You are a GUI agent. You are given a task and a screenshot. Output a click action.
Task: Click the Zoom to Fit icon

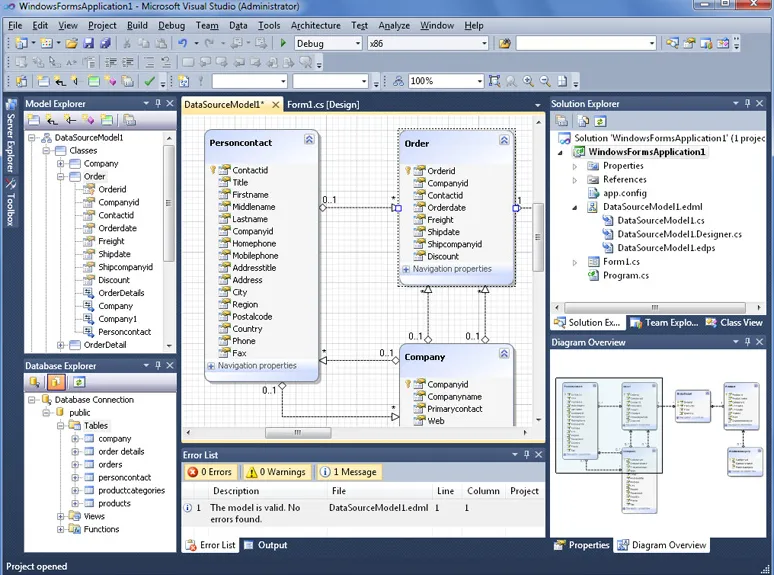[494, 81]
